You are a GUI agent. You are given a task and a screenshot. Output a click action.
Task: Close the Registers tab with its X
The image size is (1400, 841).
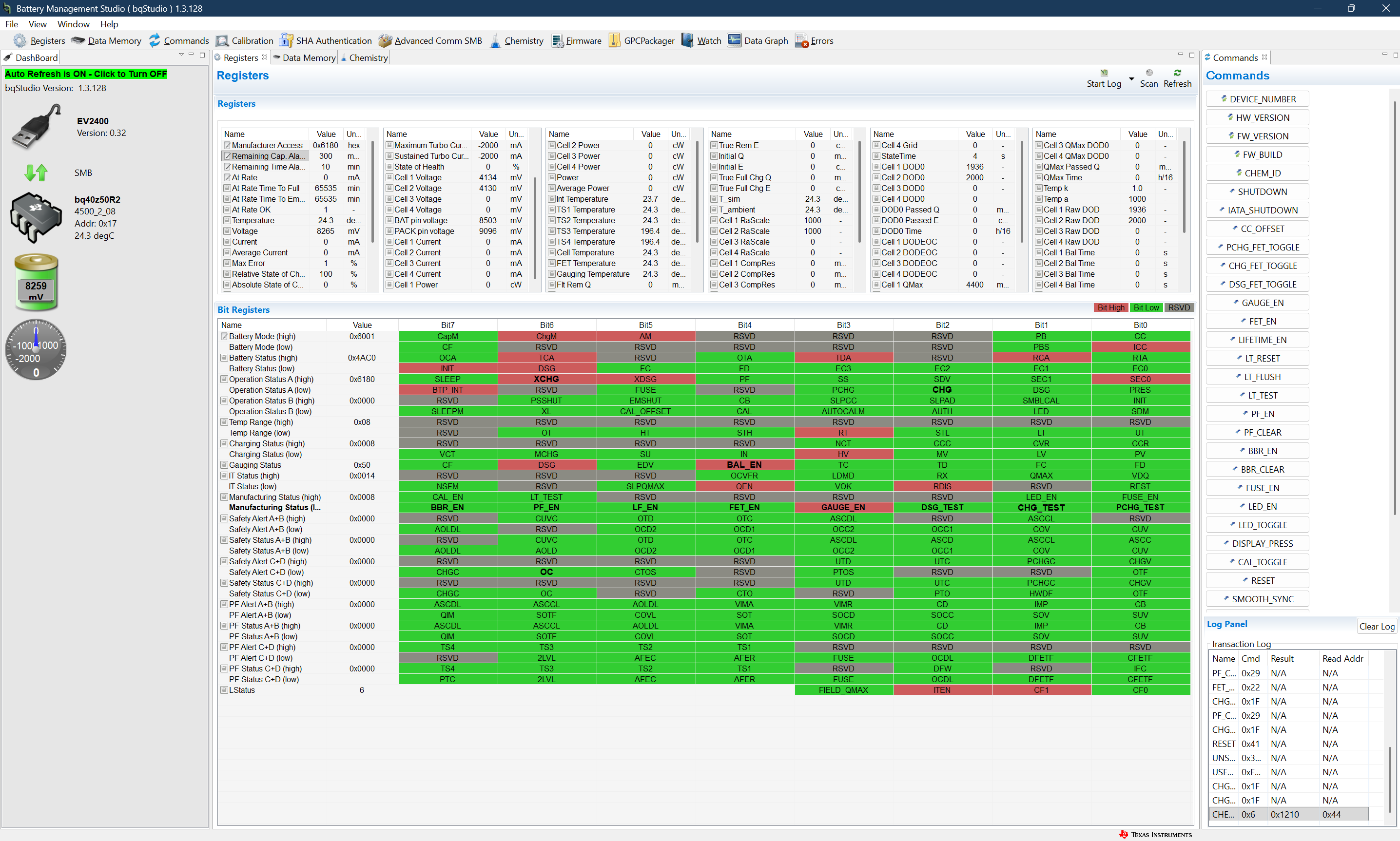265,57
